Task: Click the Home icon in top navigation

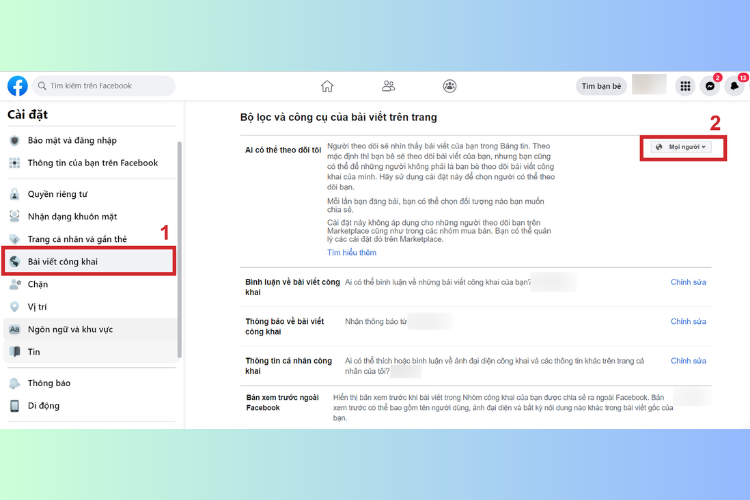Action: click(x=327, y=86)
